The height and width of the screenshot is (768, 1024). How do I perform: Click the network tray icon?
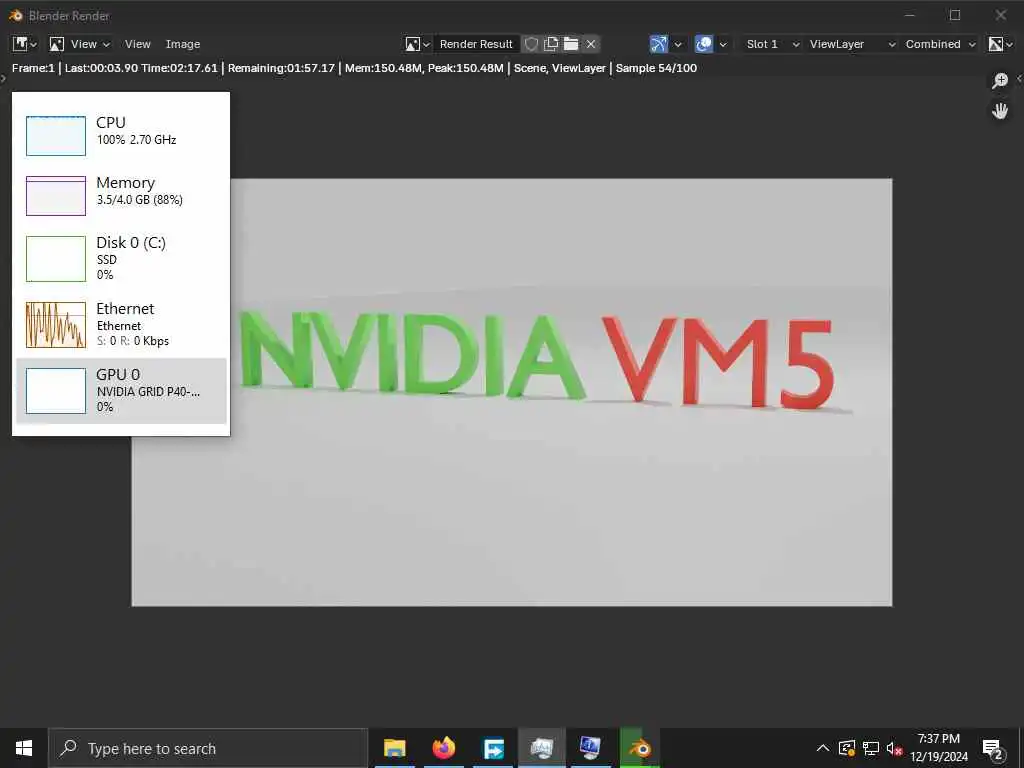(871, 748)
